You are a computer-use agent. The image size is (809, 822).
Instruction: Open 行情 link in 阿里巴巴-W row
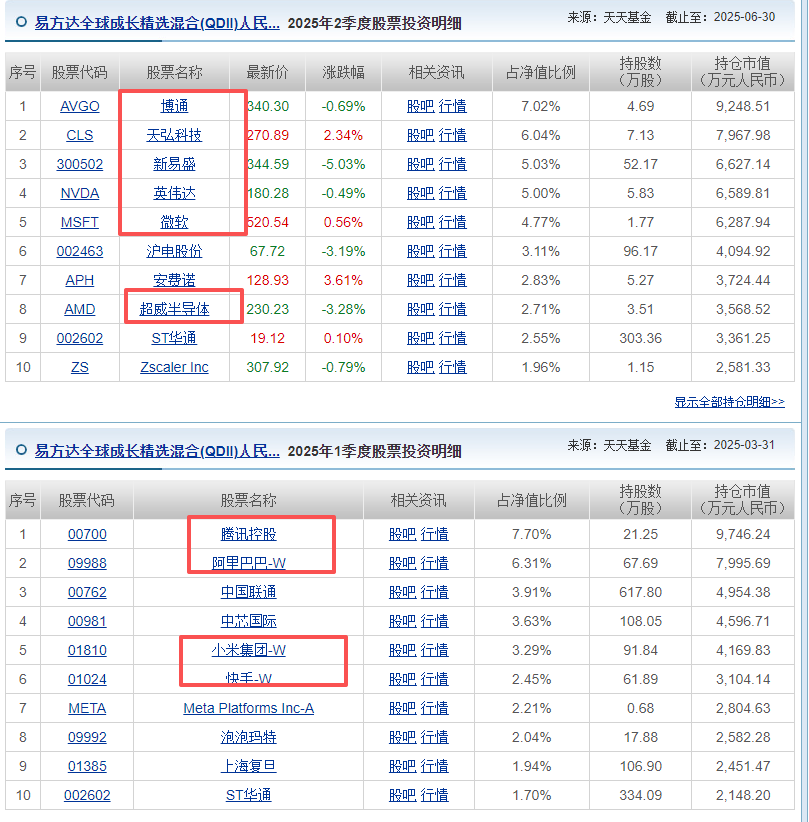point(434,563)
